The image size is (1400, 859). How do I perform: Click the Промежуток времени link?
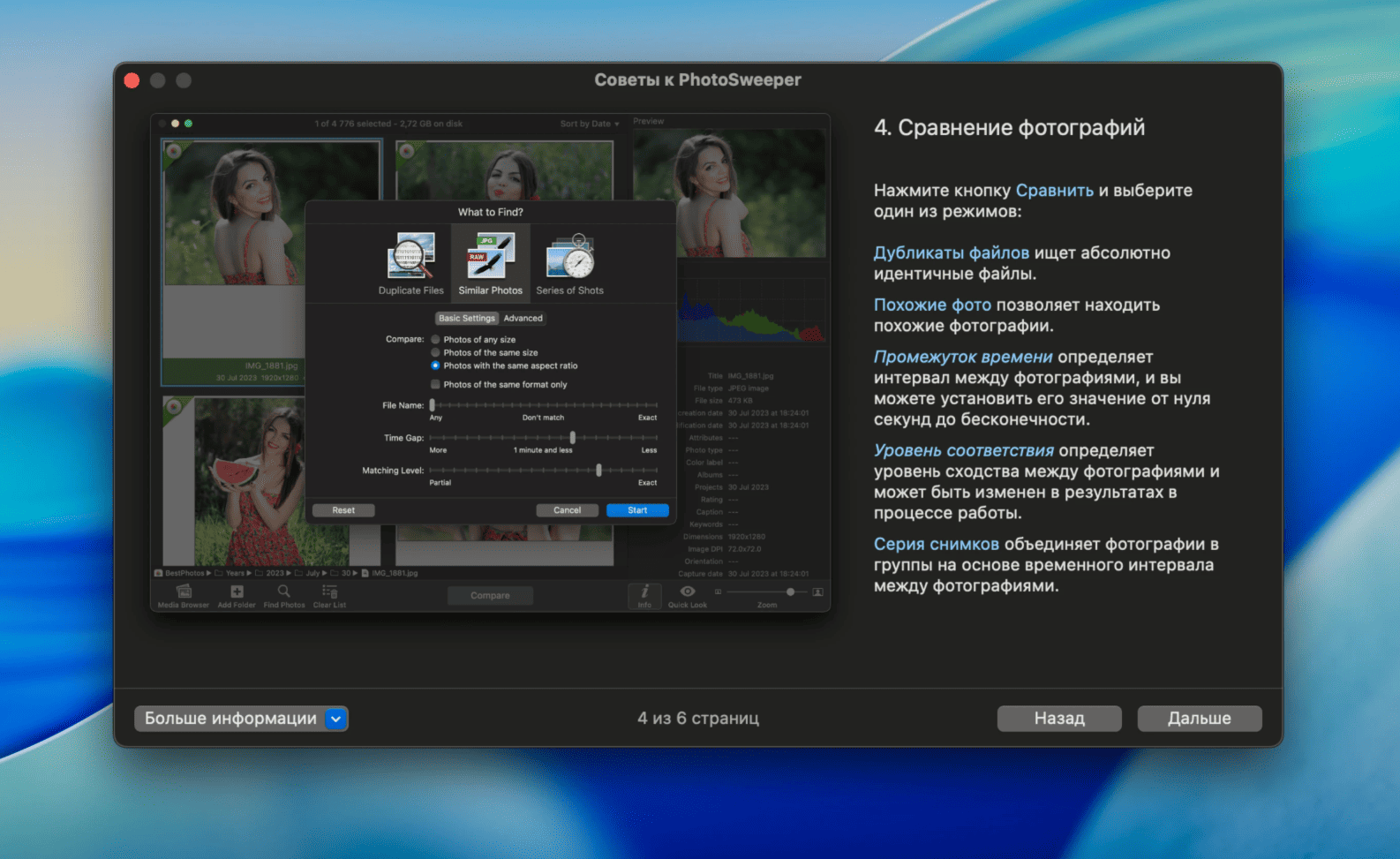click(963, 358)
